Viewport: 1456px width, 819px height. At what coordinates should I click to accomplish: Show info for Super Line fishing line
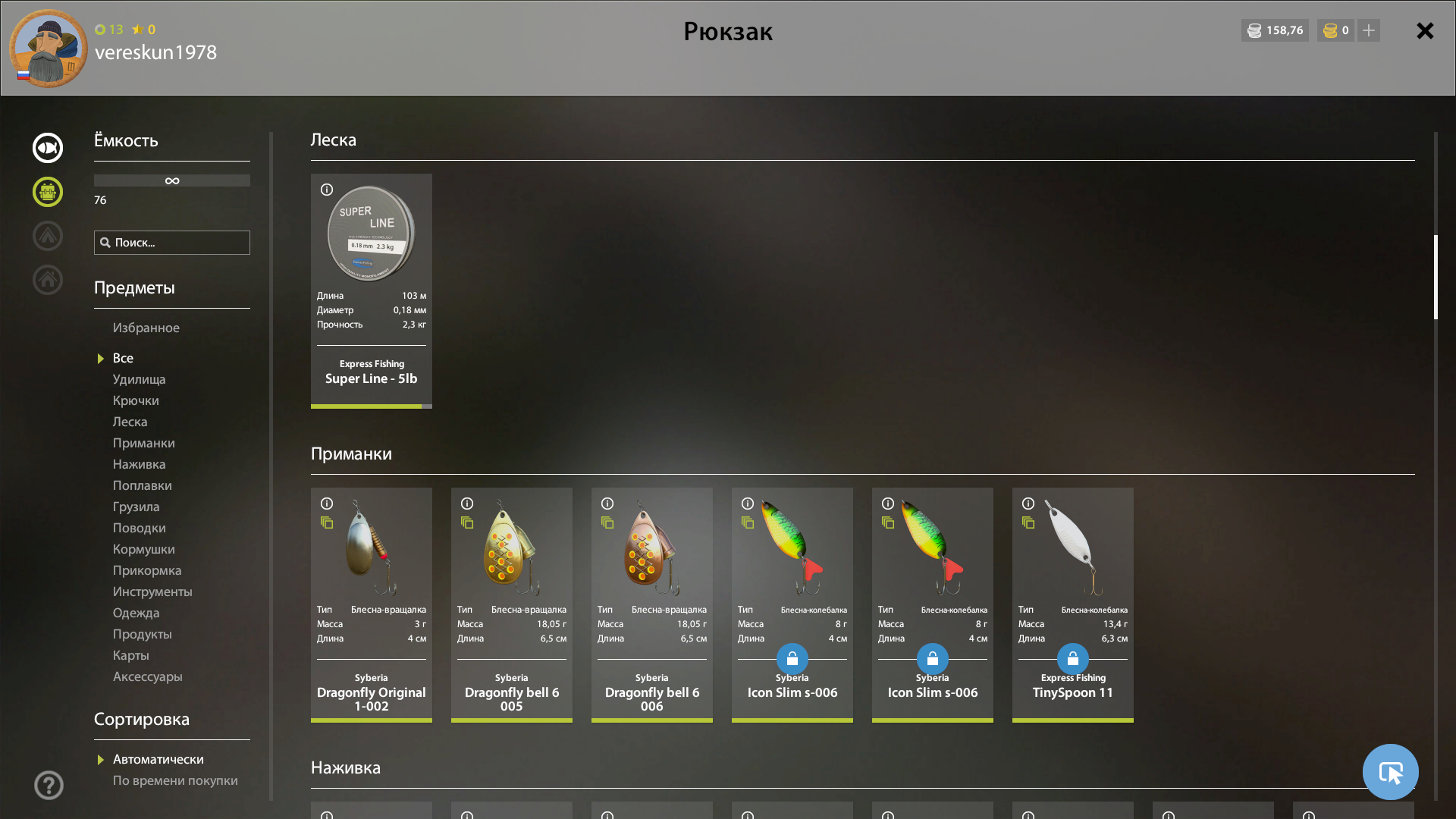pyautogui.click(x=327, y=190)
